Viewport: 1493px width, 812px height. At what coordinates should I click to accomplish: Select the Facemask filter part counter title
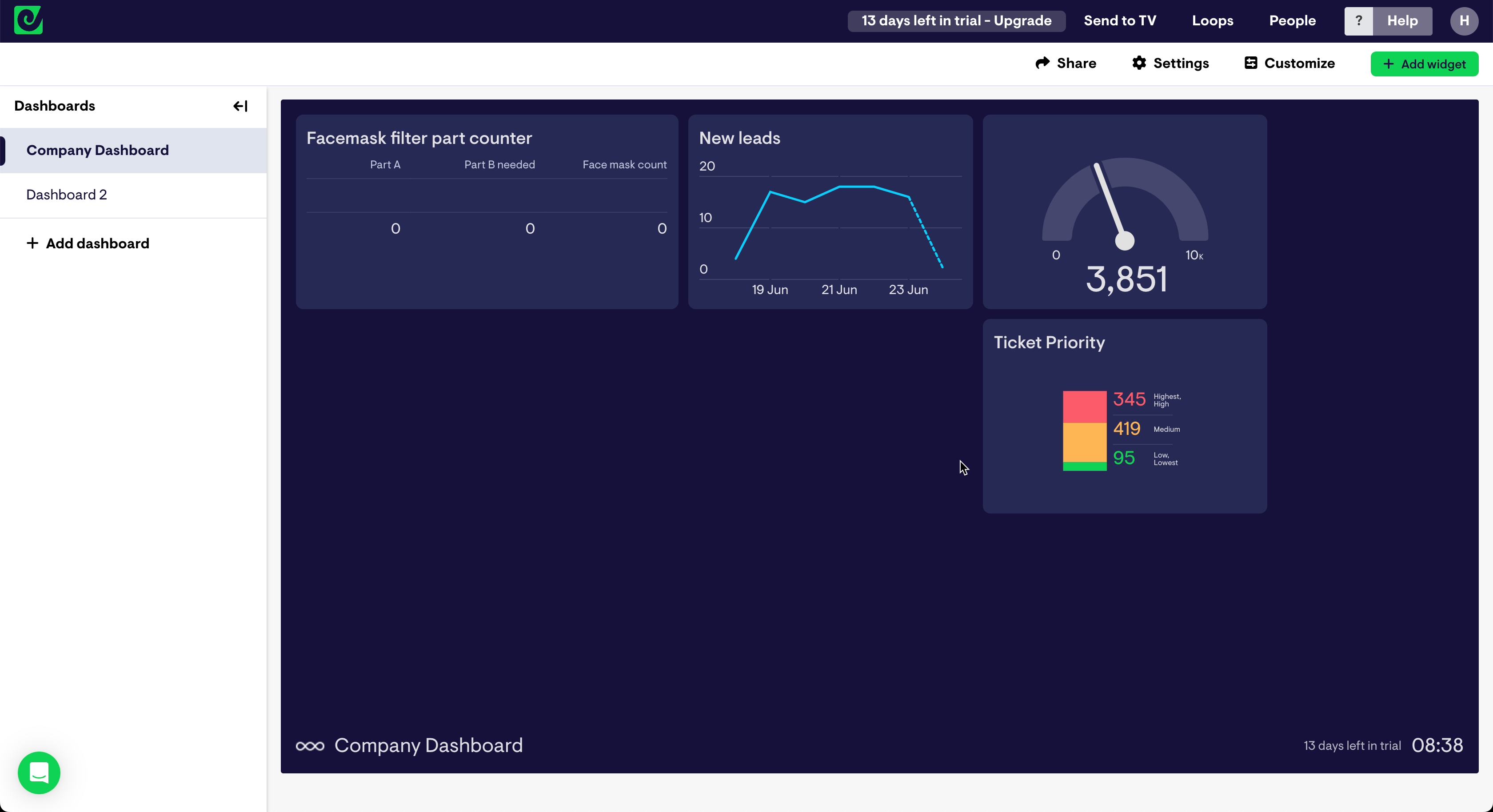click(419, 139)
